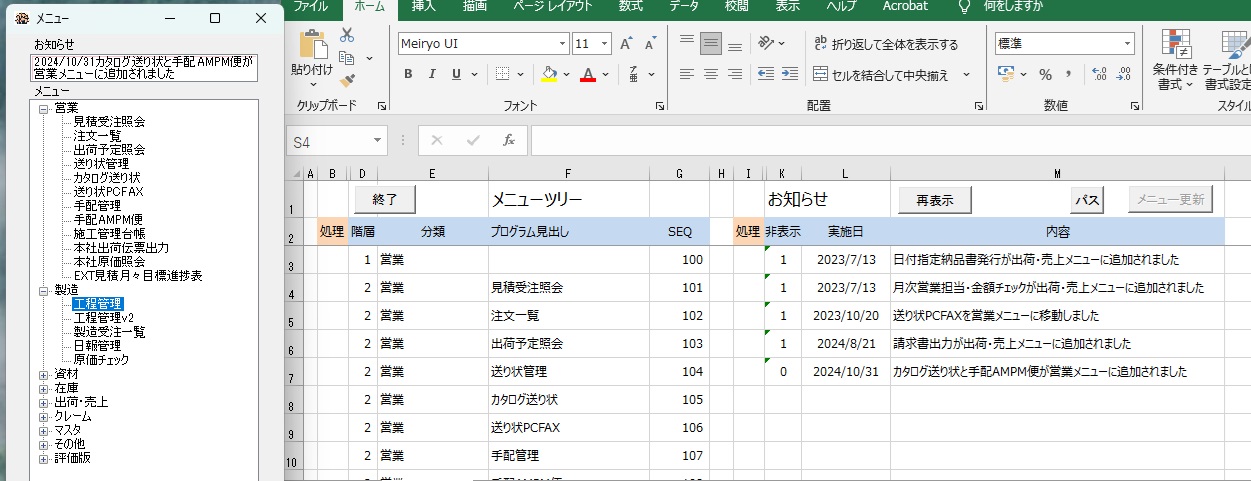Open the Meiryo UI font name dropdown
This screenshot has height=481, width=1251.
click(x=563, y=44)
